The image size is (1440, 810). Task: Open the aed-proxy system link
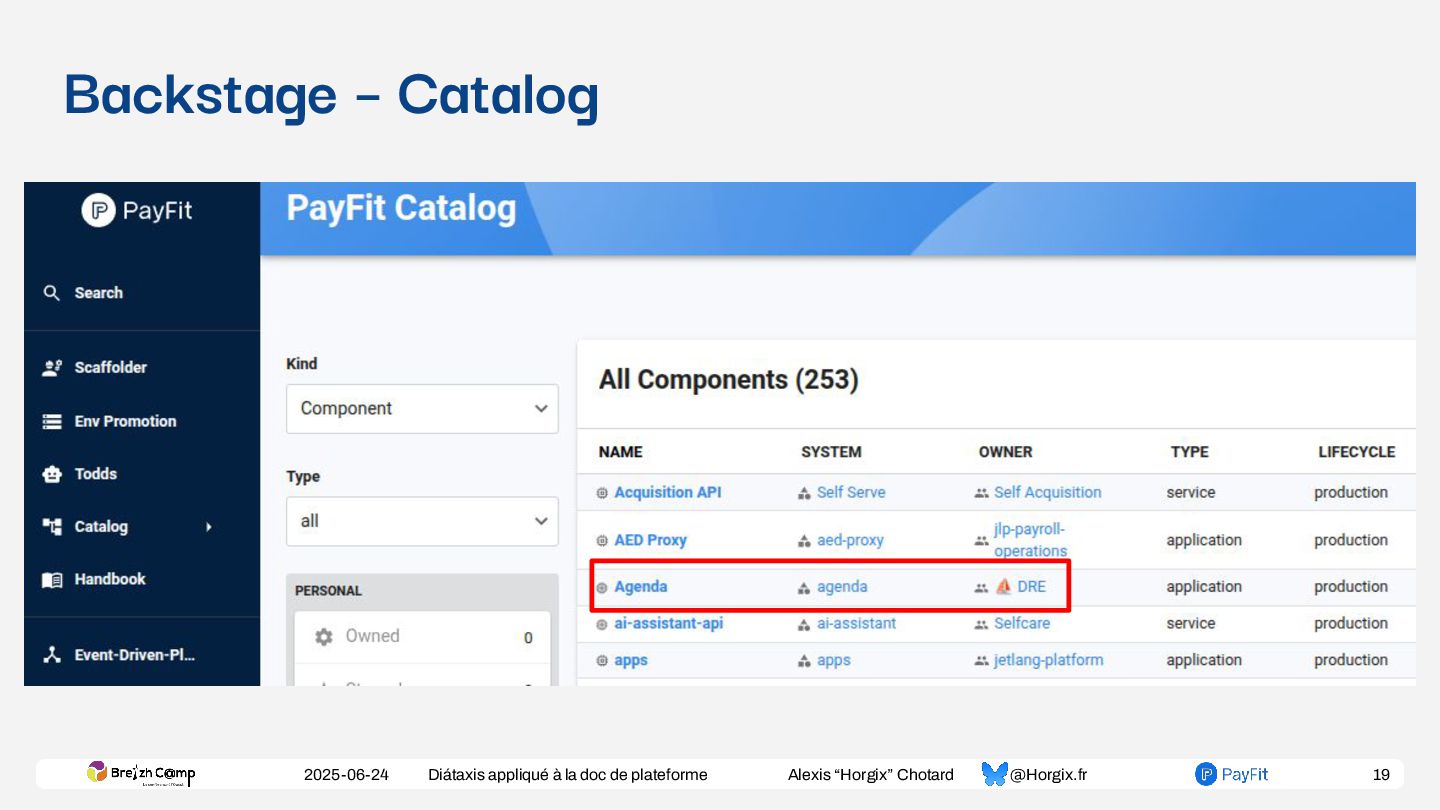[x=850, y=540]
